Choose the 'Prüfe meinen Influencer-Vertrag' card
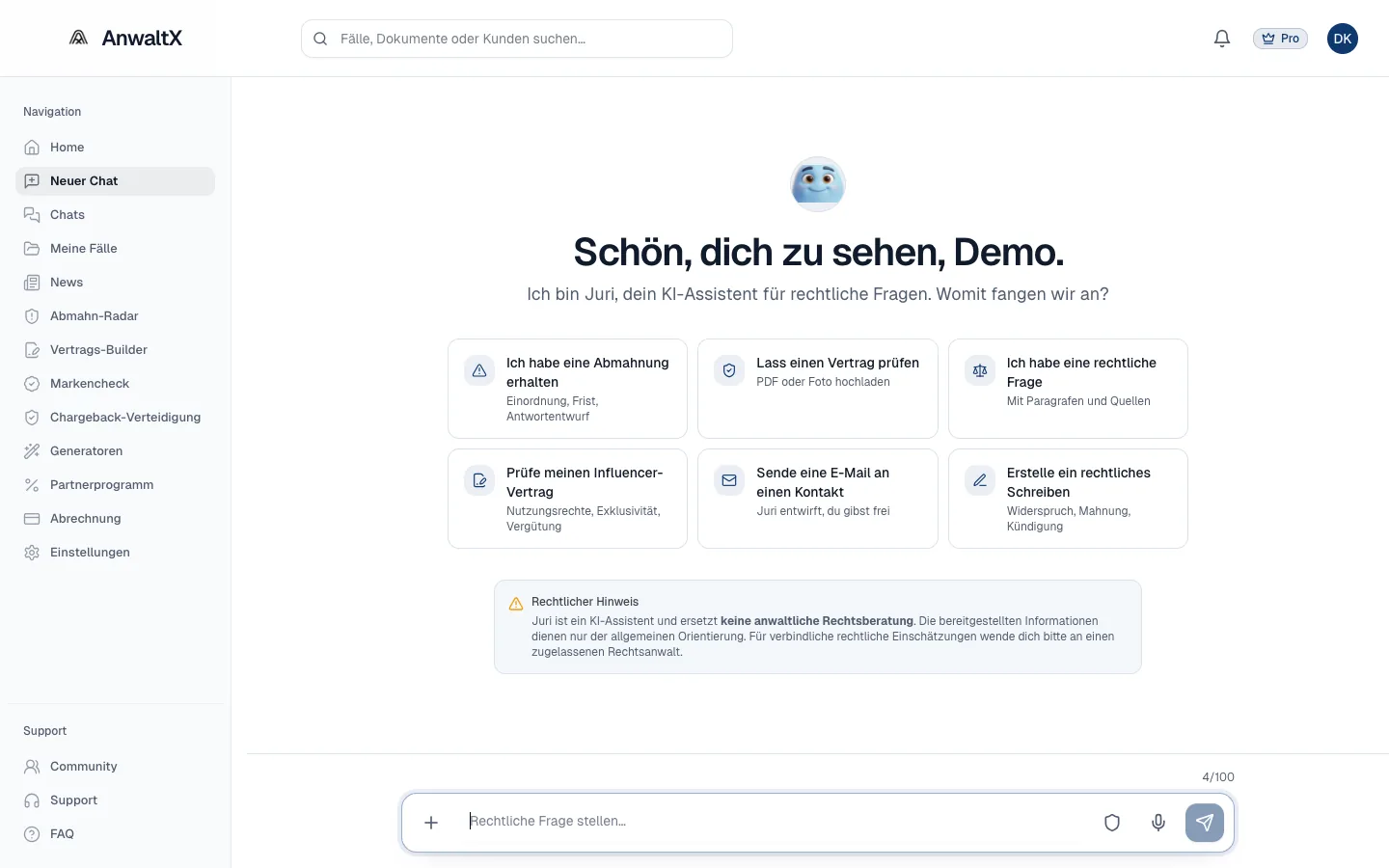 coord(567,499)
